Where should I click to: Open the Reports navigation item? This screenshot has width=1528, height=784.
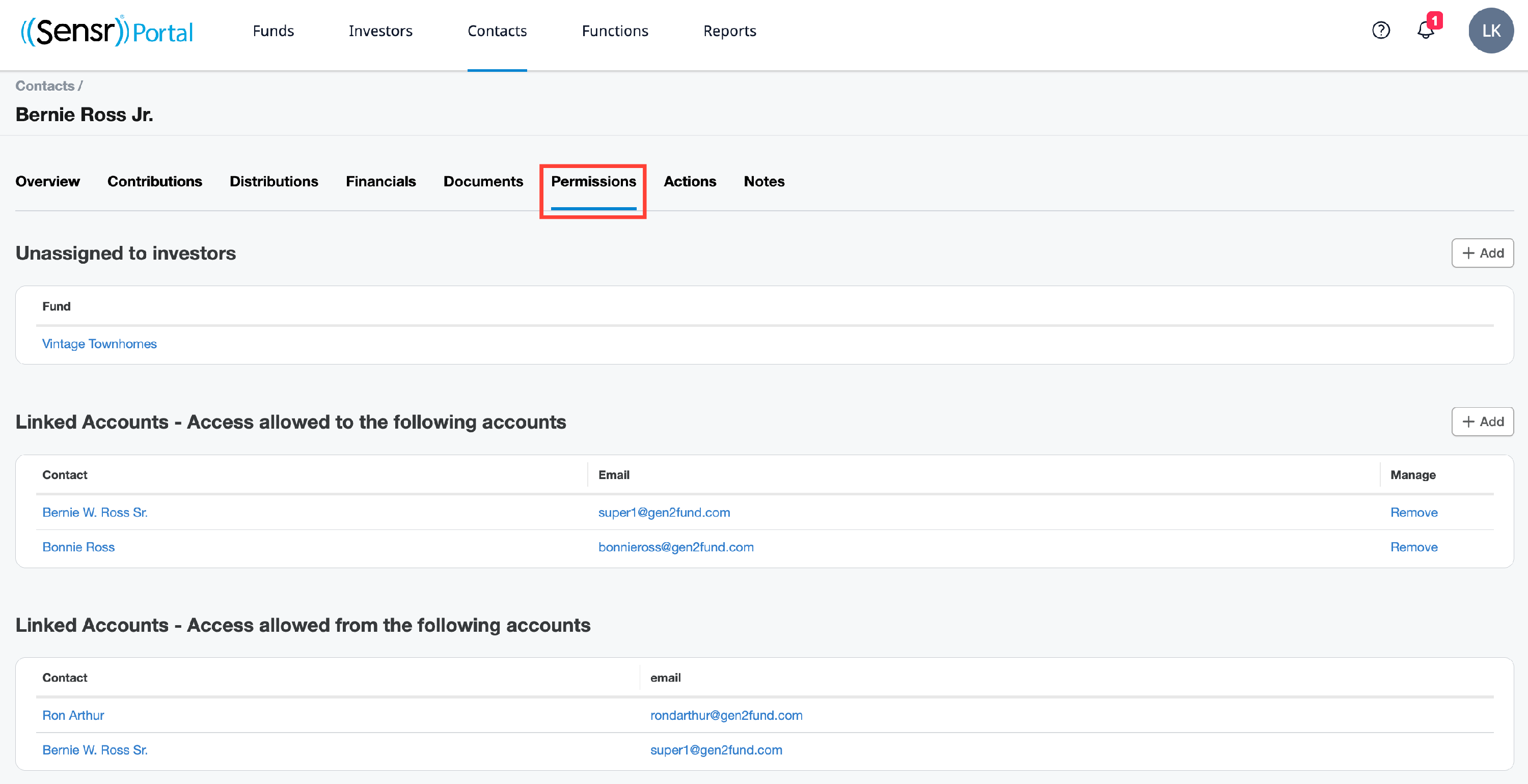729,31
